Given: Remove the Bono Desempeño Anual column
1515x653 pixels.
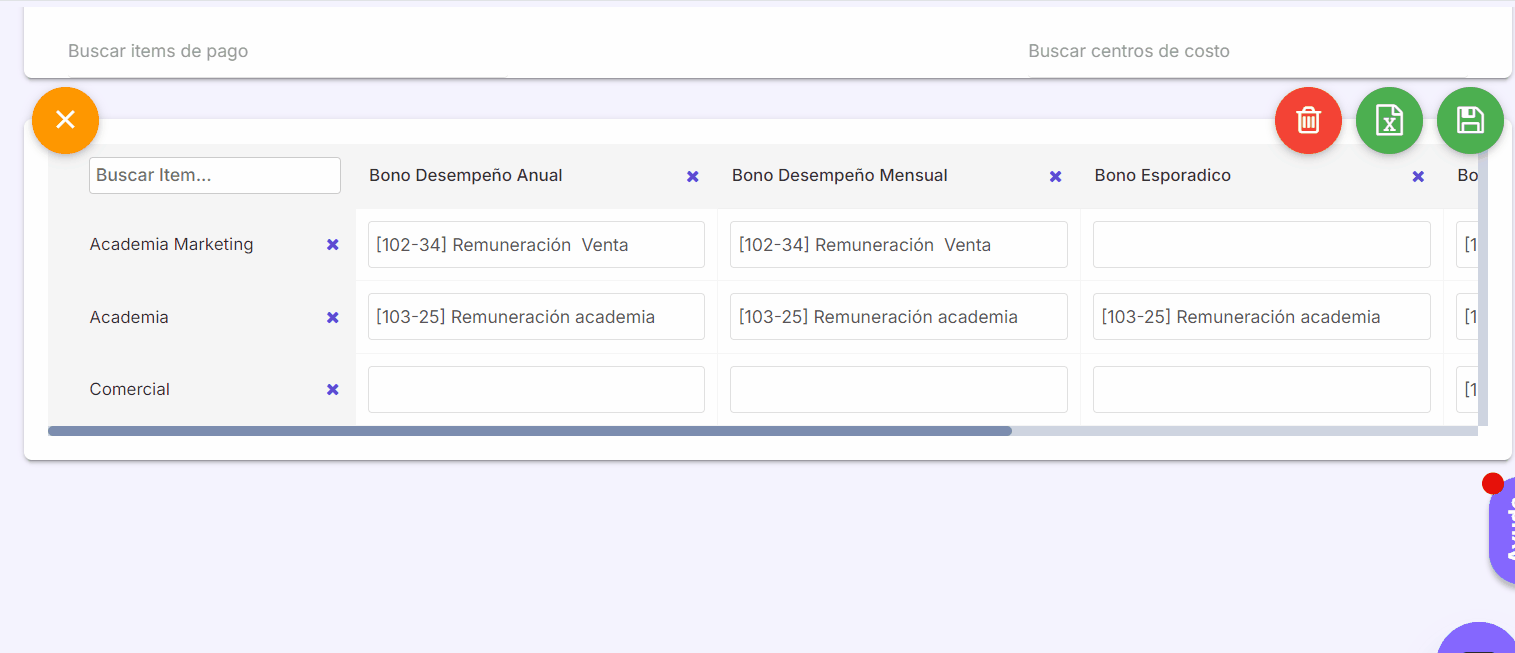Looking at the screenshot, I should coord(692,177).
